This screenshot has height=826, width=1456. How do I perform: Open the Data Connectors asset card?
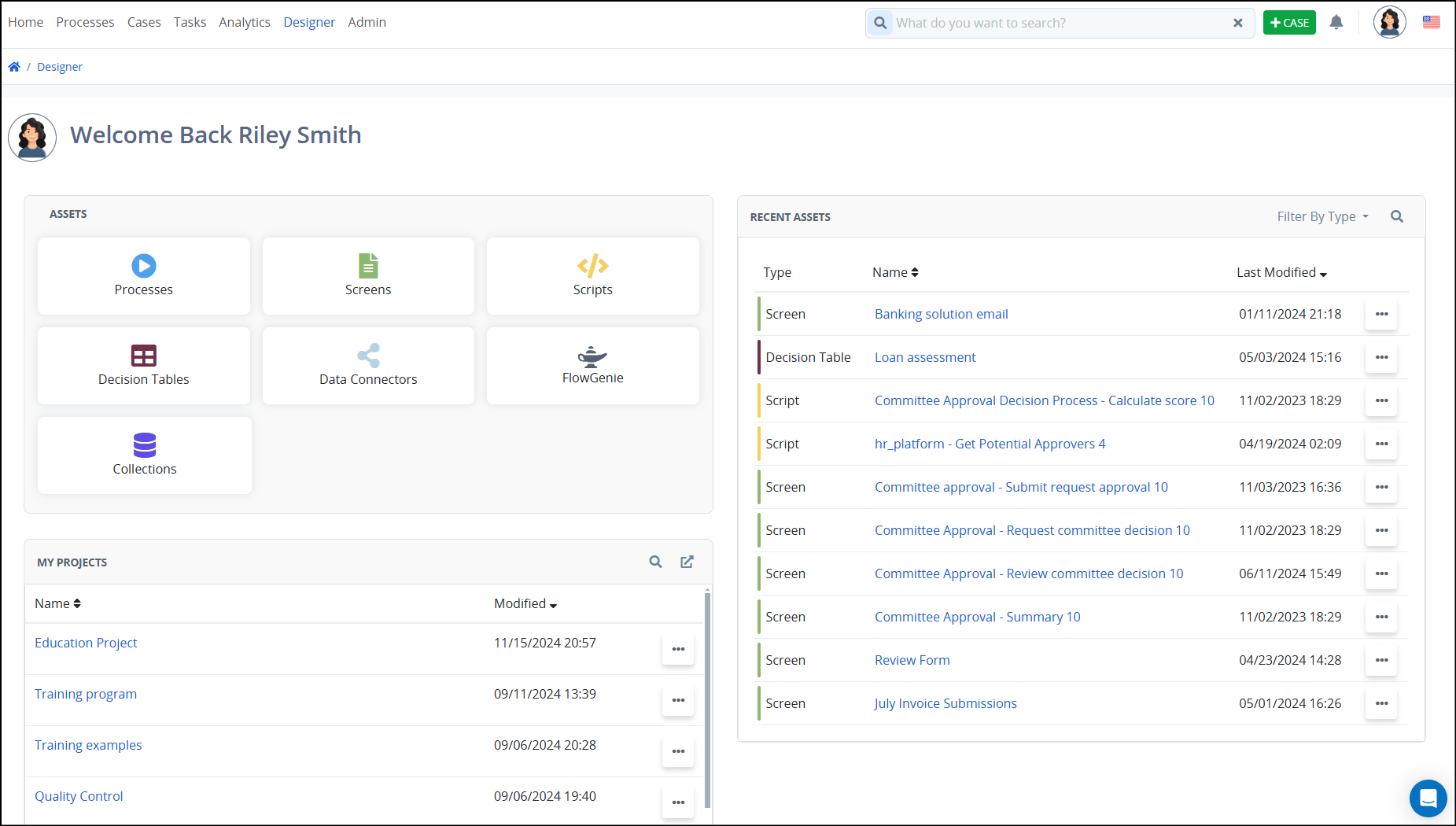368,366
